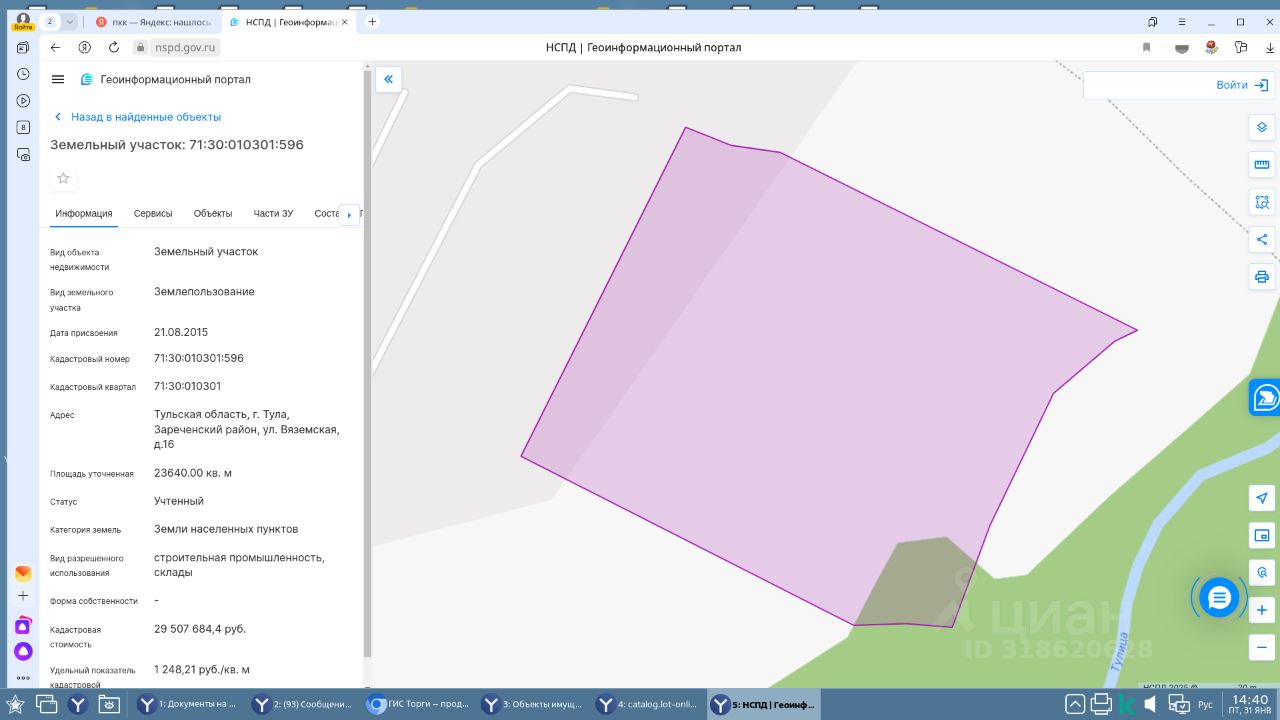The height and width of the screenshot is (720, 1280).
Task: Switch to the Объекты tab
Action: (213, 214)
